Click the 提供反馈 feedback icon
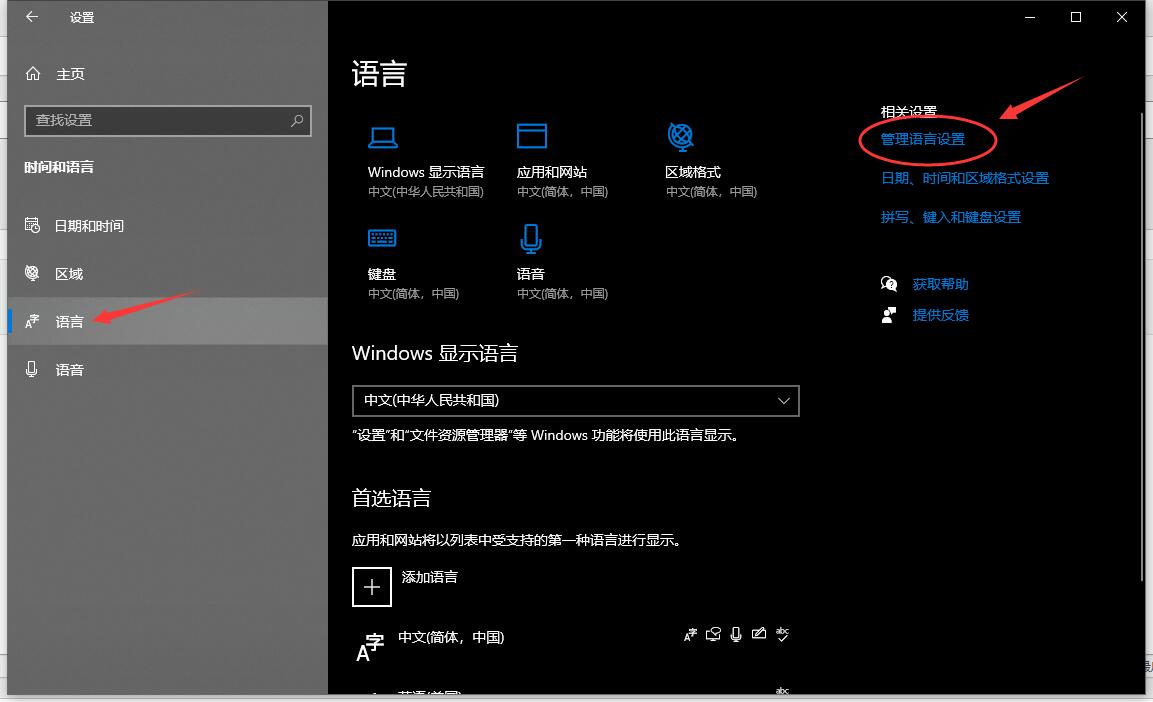This screenshot has height=702, width=1153. pos(889,315)
